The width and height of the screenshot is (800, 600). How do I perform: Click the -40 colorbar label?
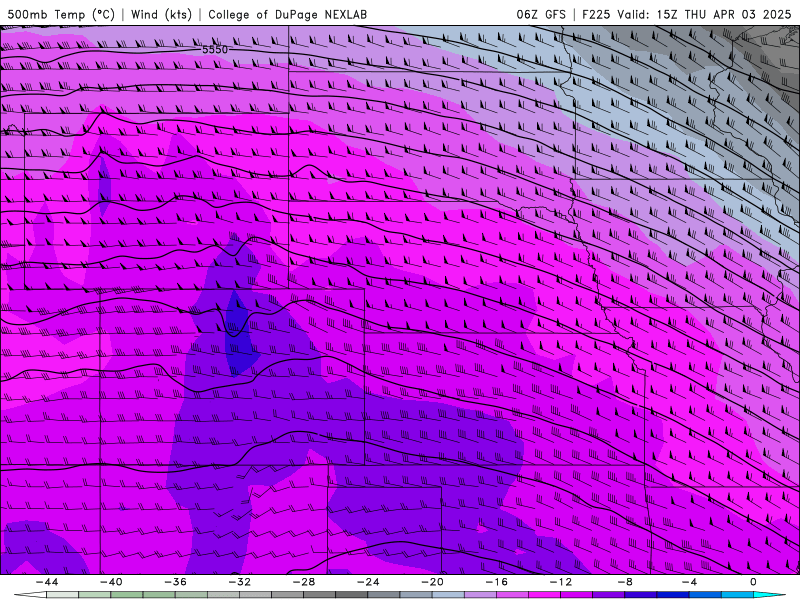click(111, 582)
